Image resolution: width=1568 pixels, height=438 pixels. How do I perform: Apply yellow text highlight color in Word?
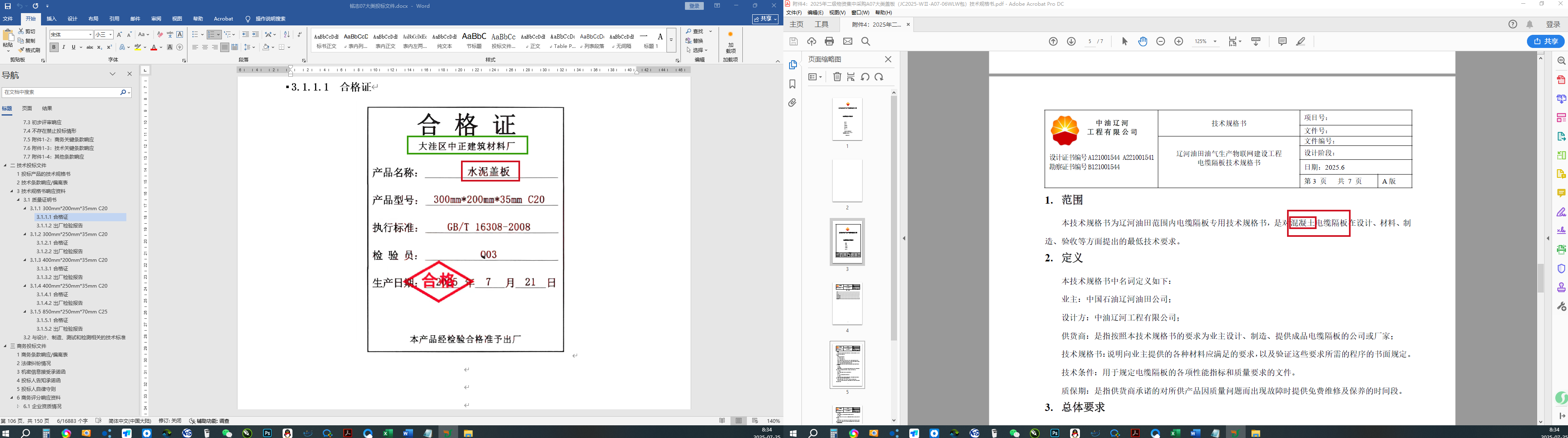138,48
